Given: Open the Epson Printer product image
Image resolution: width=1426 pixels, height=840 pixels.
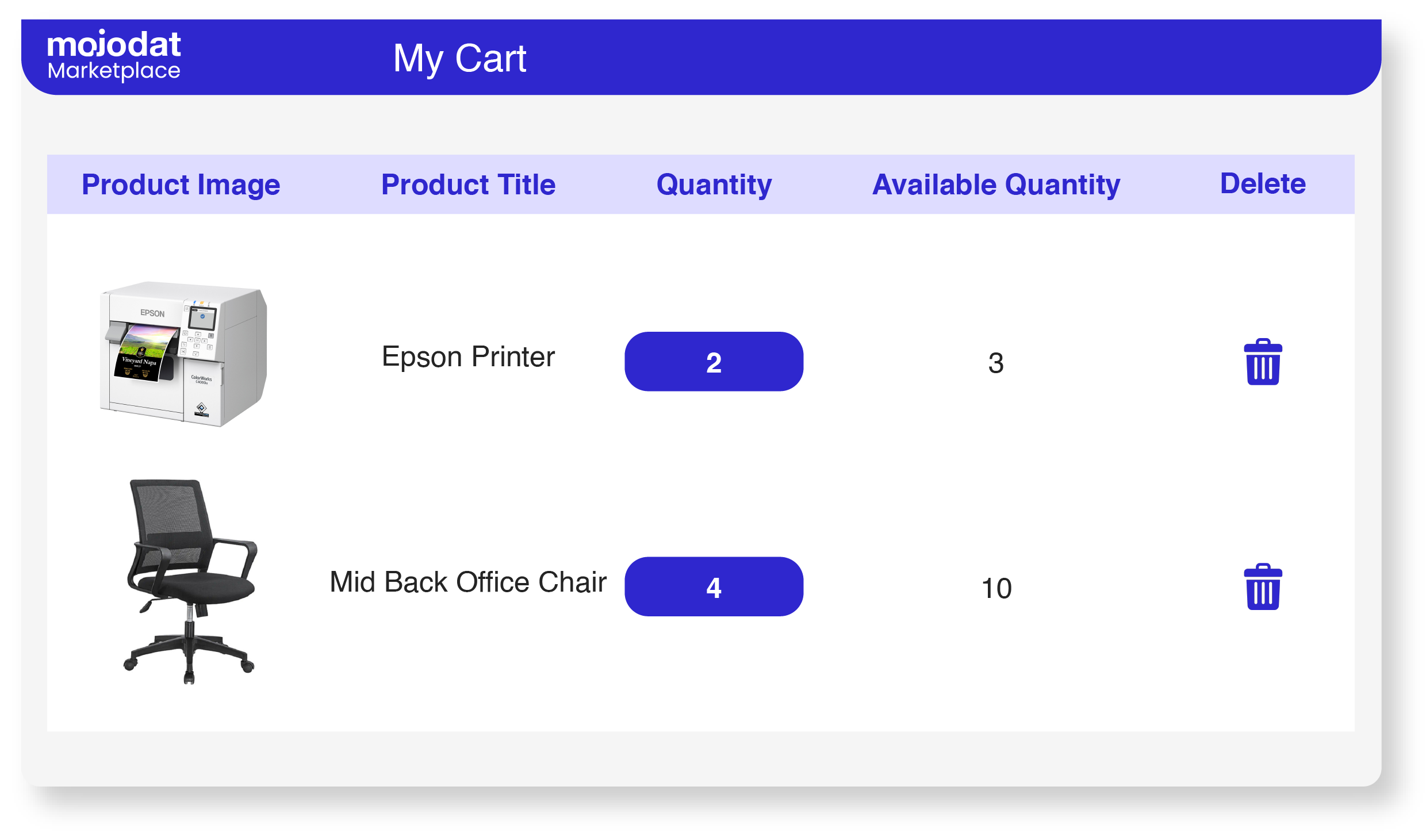Looking at the screenshot, I should click(183, 354).
